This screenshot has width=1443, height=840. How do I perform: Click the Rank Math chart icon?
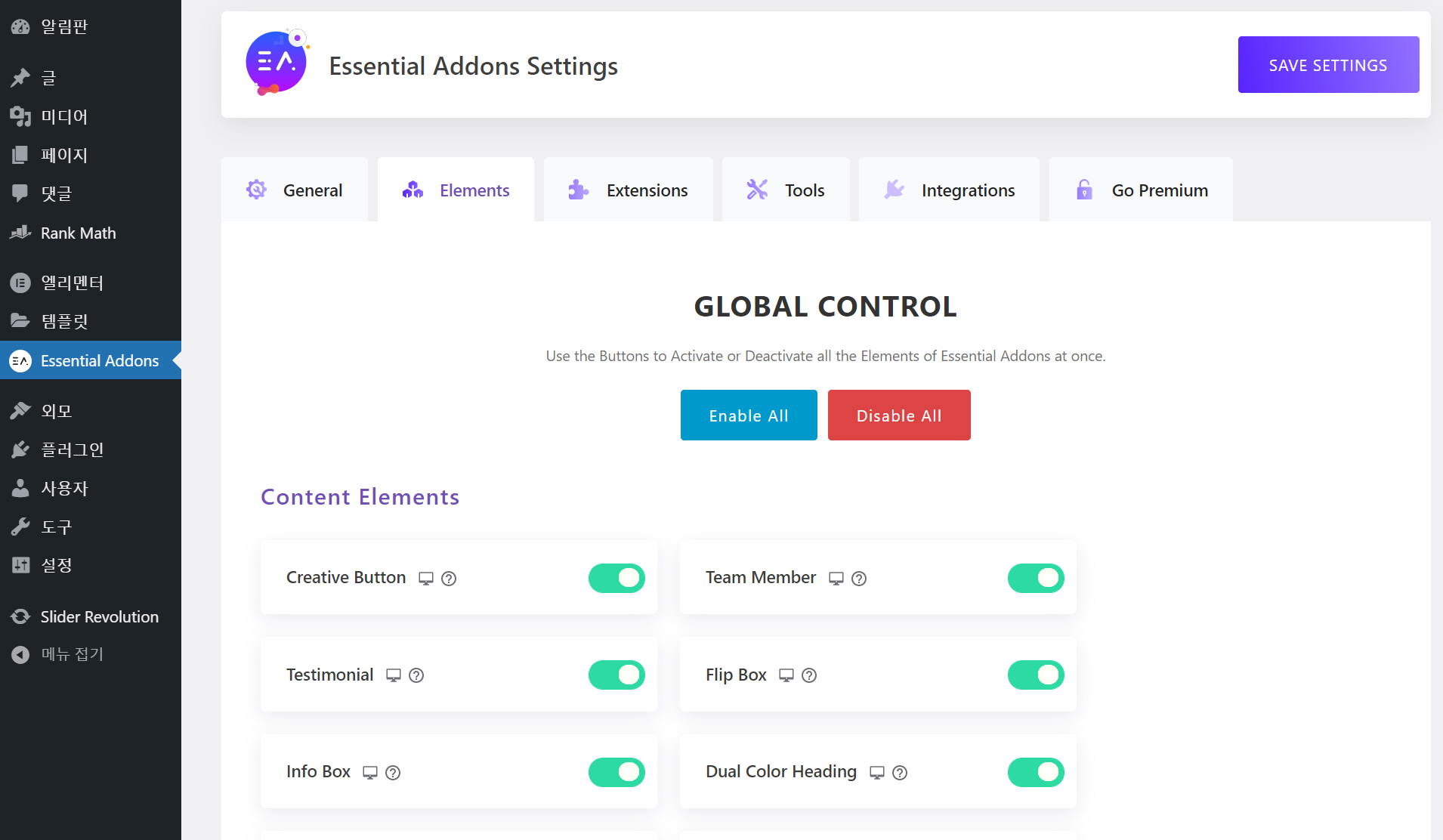coord(20,233)
